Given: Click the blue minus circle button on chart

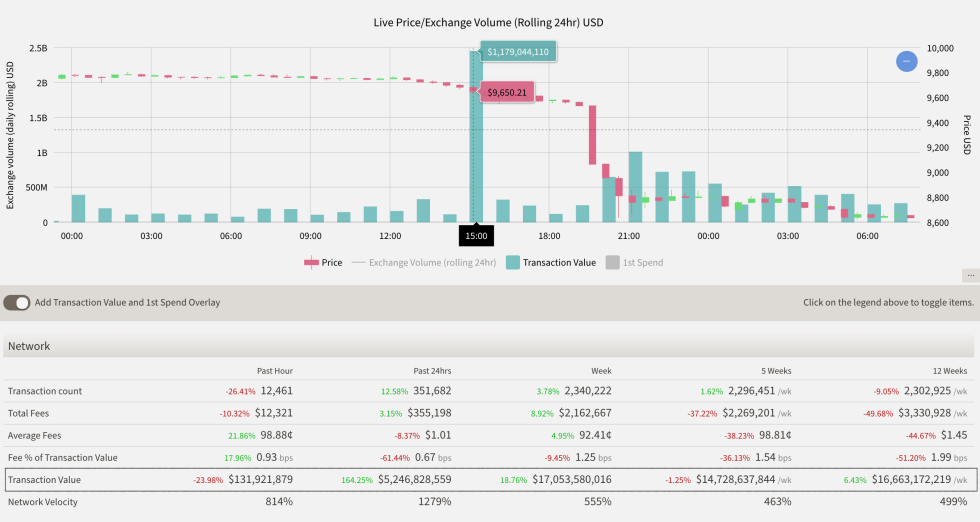Looking at the screenshot, I should (x=906, y=61).
